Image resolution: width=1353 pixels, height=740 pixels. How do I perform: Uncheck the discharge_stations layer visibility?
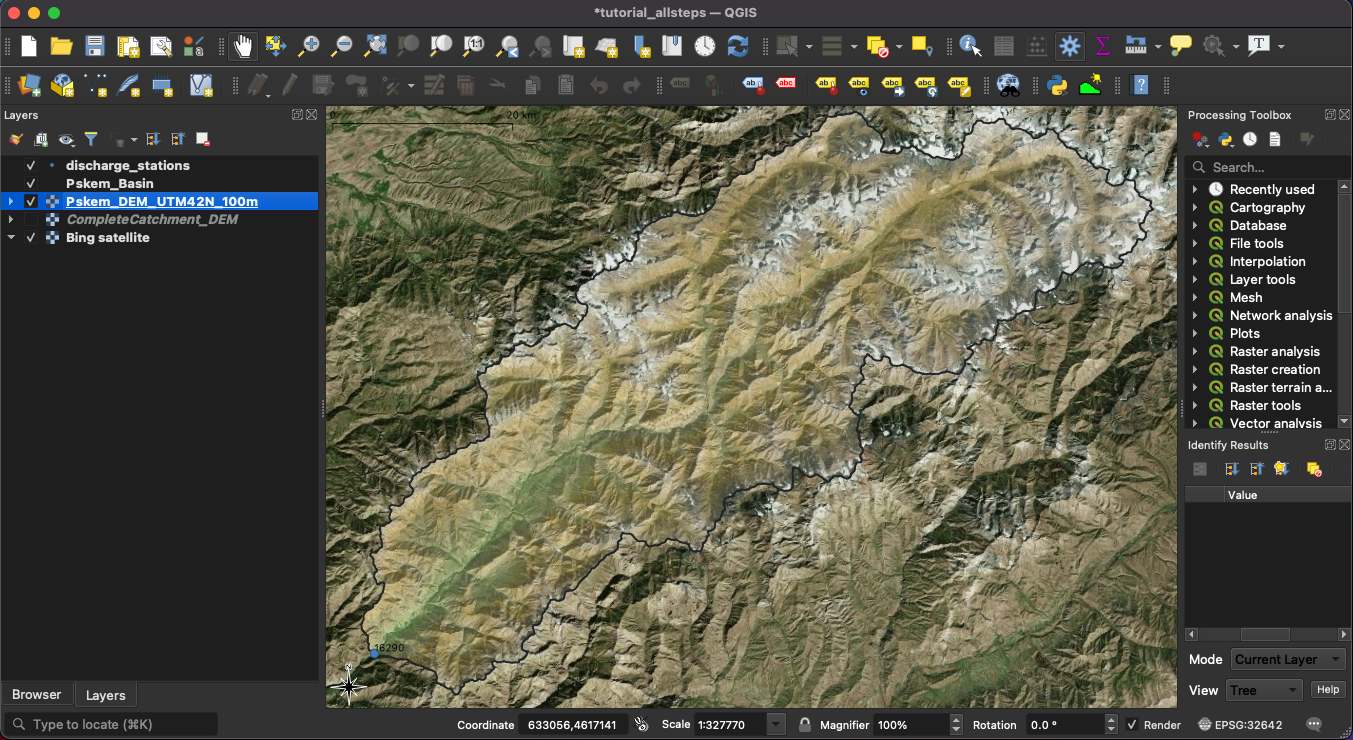(31, 166)
